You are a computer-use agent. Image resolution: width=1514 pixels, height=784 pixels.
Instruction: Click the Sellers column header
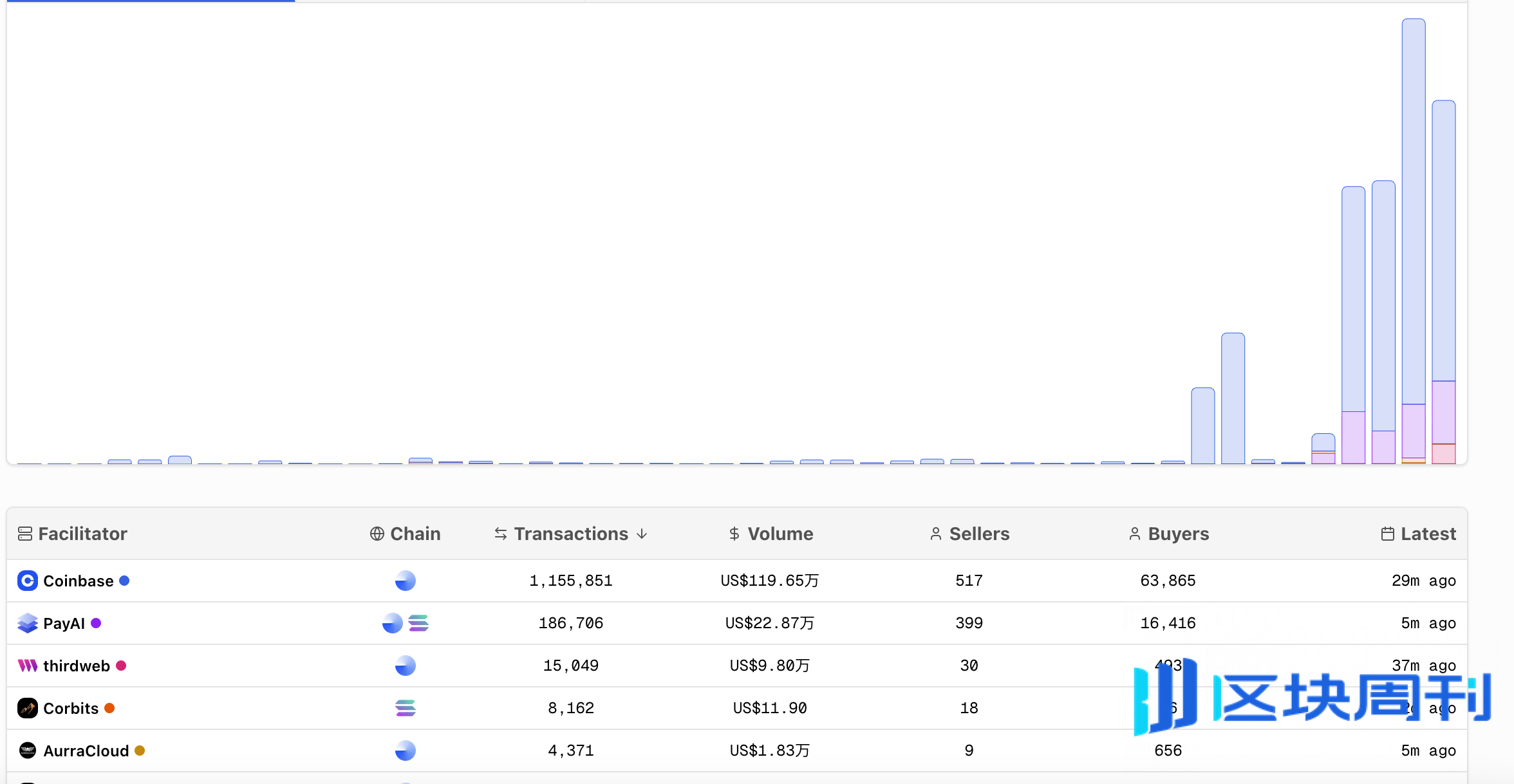978,534
